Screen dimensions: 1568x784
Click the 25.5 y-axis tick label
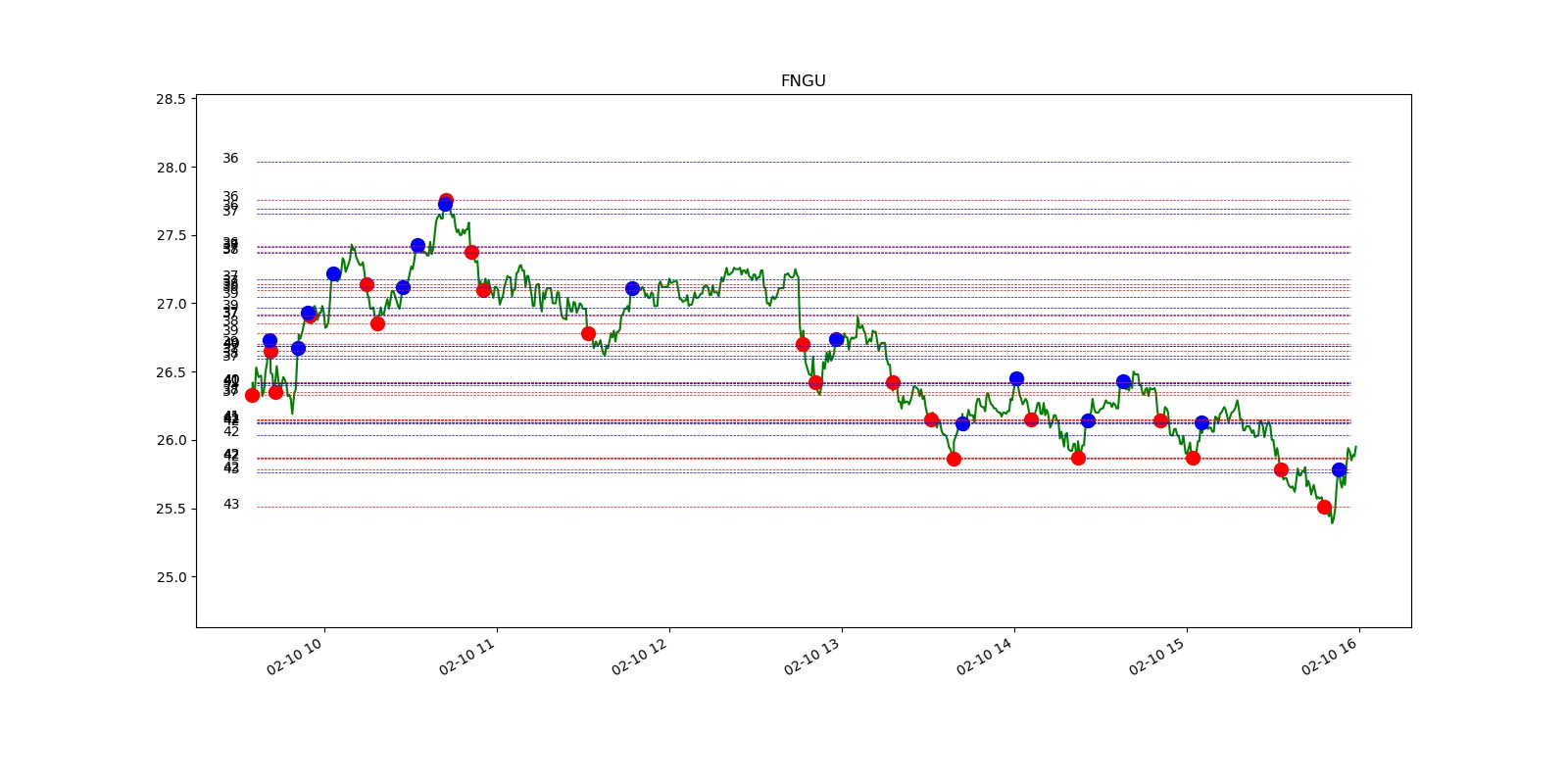(171, 509)
